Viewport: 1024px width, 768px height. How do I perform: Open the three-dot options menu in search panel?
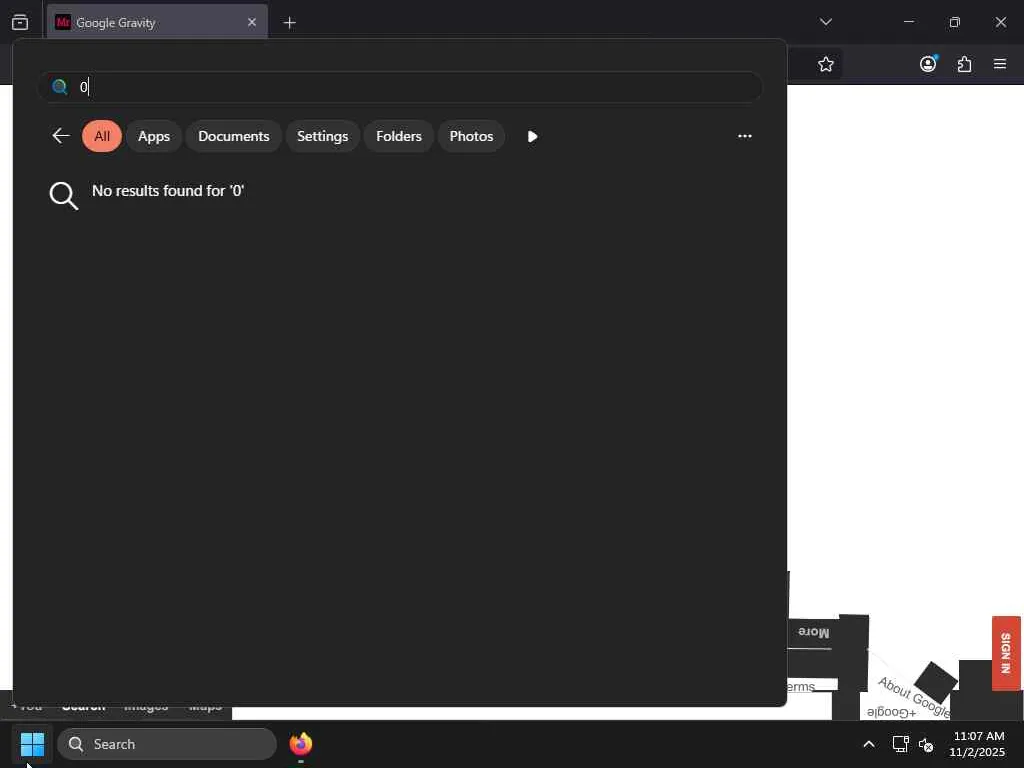pyautogui.click(x=744, y=136)
